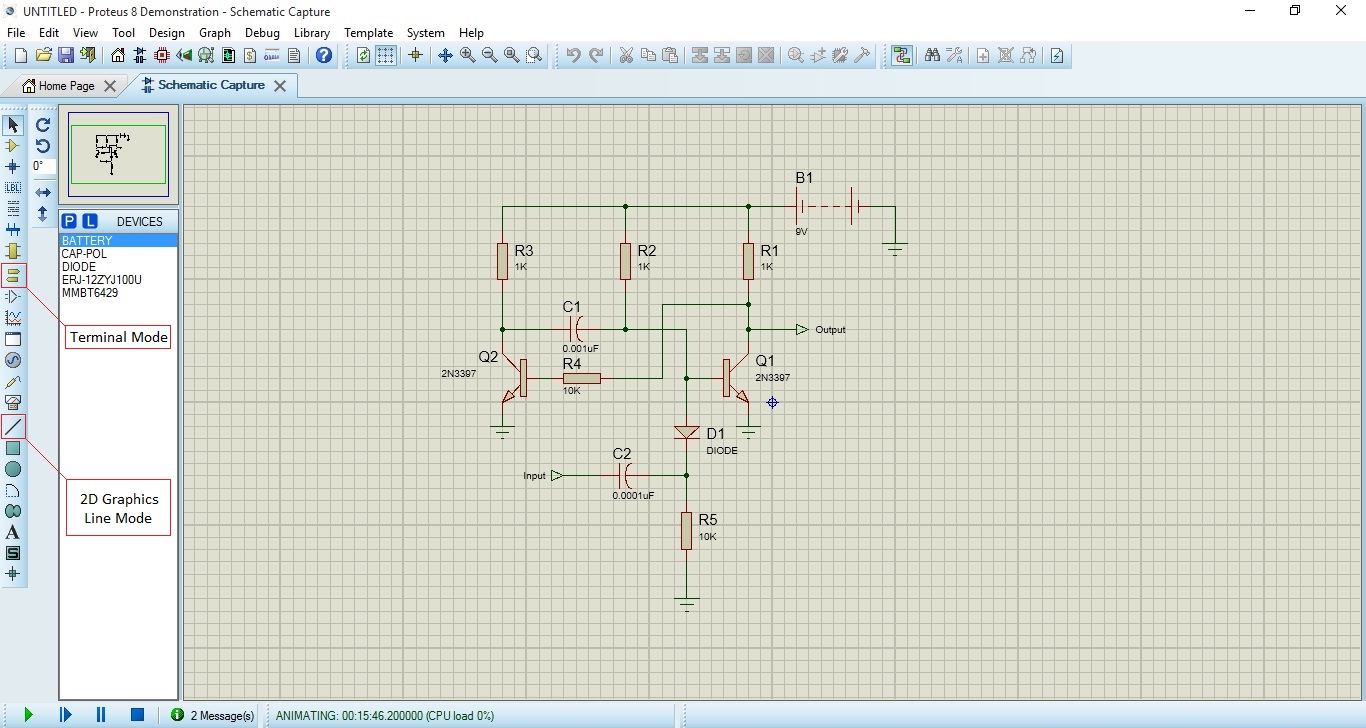Image resolution: width=1366 pixels, height=728 pixels.
Task: Open the Help question mark icon
Action: click(324, 56)
